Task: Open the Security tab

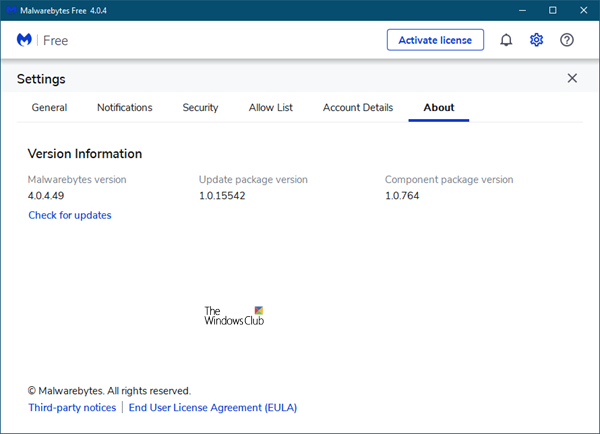Action: [x=200, y=108]
